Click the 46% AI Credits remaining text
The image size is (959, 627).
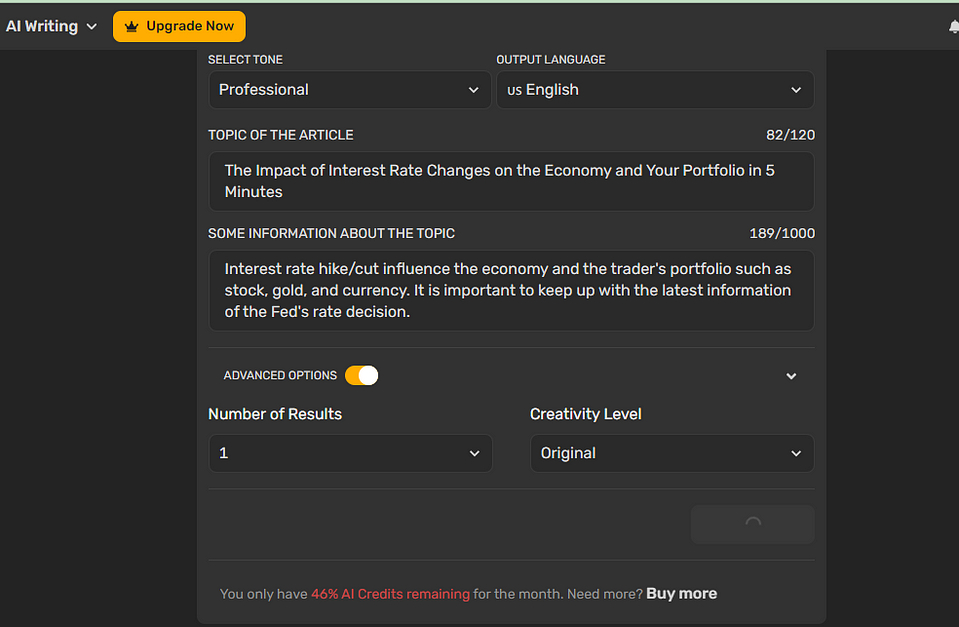[390, 594]
